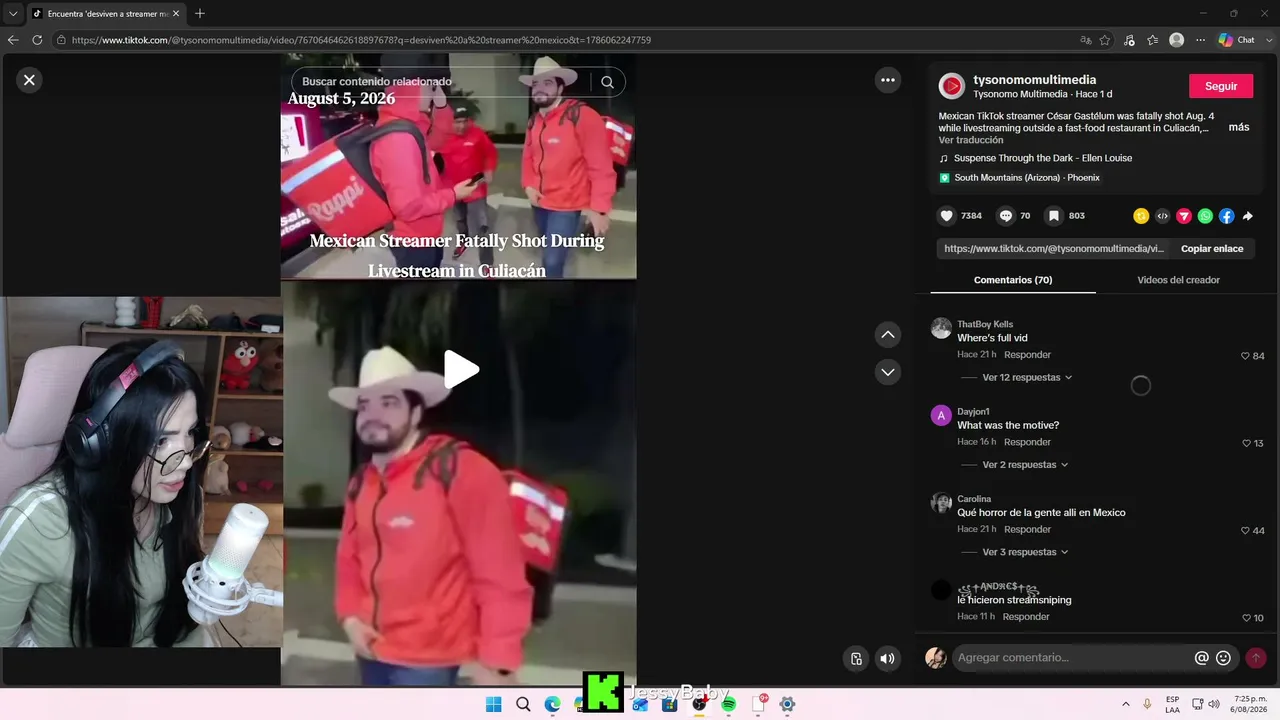Like the video with the heart icon
The image size is (1280, 720).
point(947,216)
